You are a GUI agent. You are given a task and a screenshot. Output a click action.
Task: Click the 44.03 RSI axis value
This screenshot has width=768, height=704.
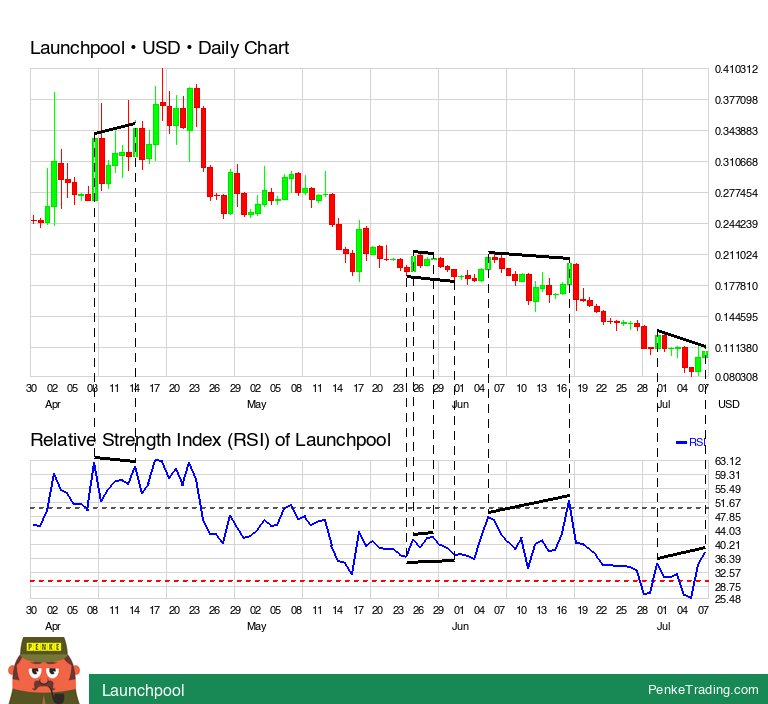pos(728,531)
